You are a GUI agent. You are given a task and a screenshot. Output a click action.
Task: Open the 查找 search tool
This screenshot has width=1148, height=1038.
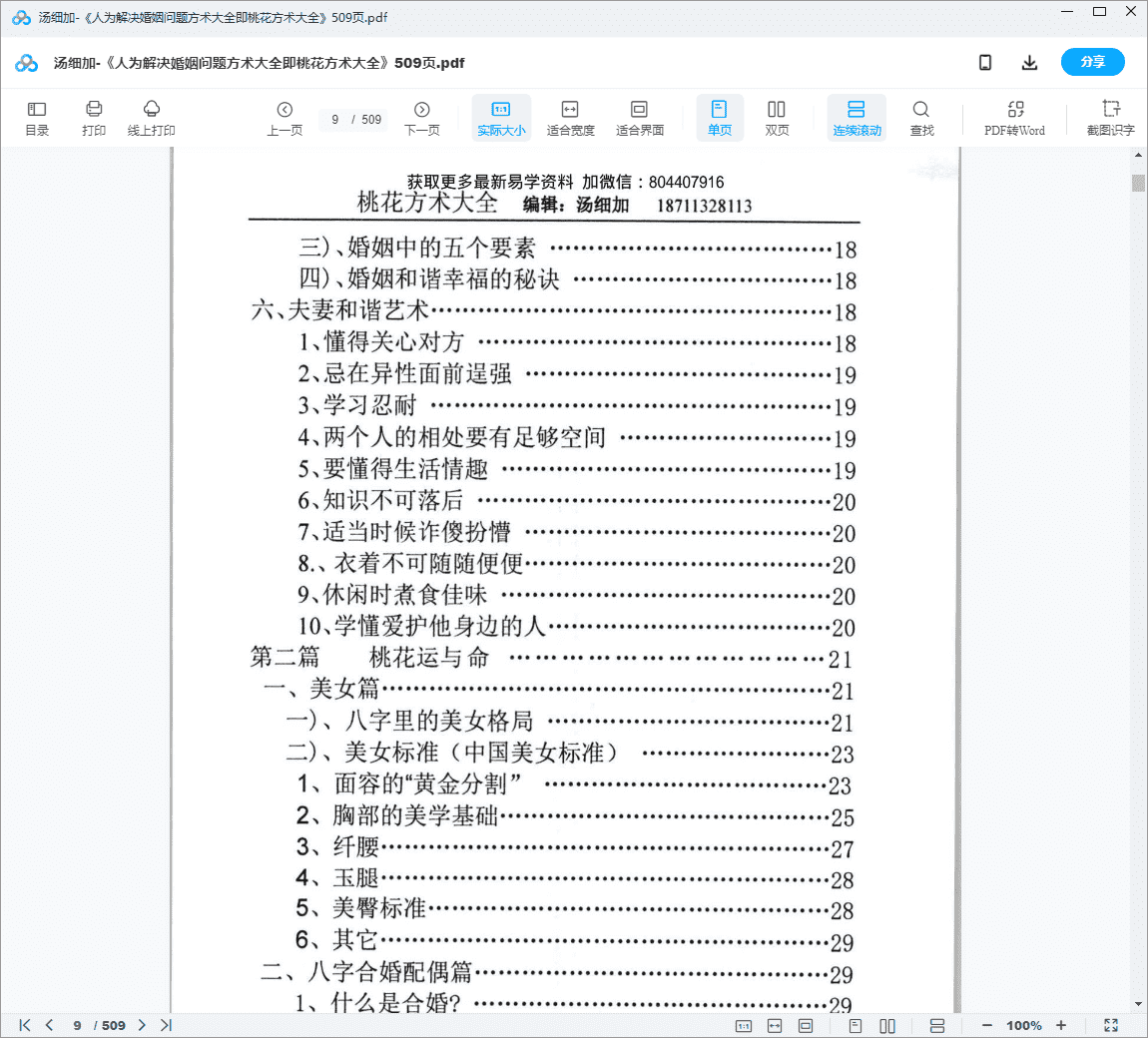pos(921,118)
